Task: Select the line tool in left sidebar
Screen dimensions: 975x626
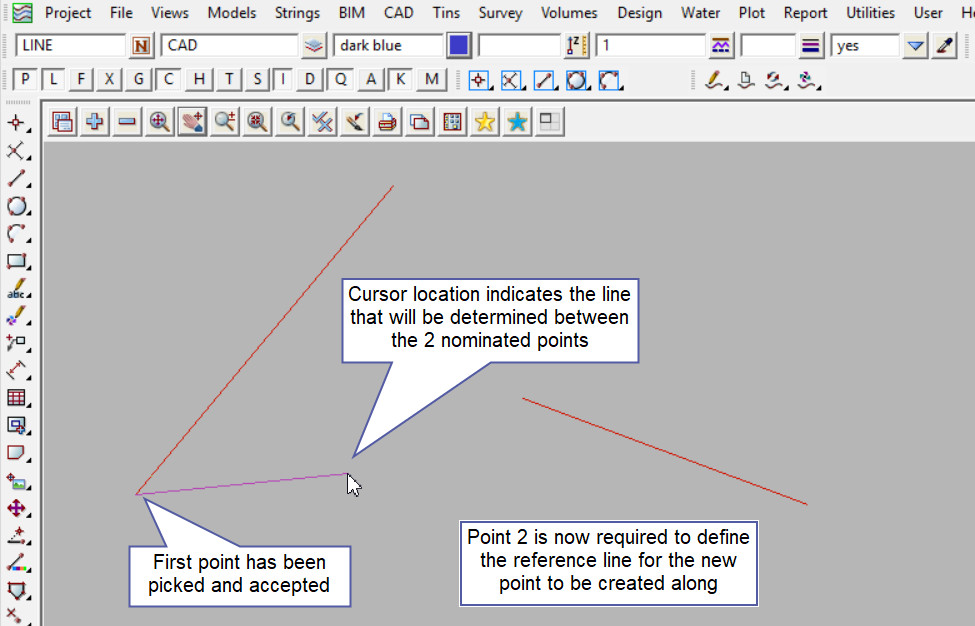Action: click(16, 179)
